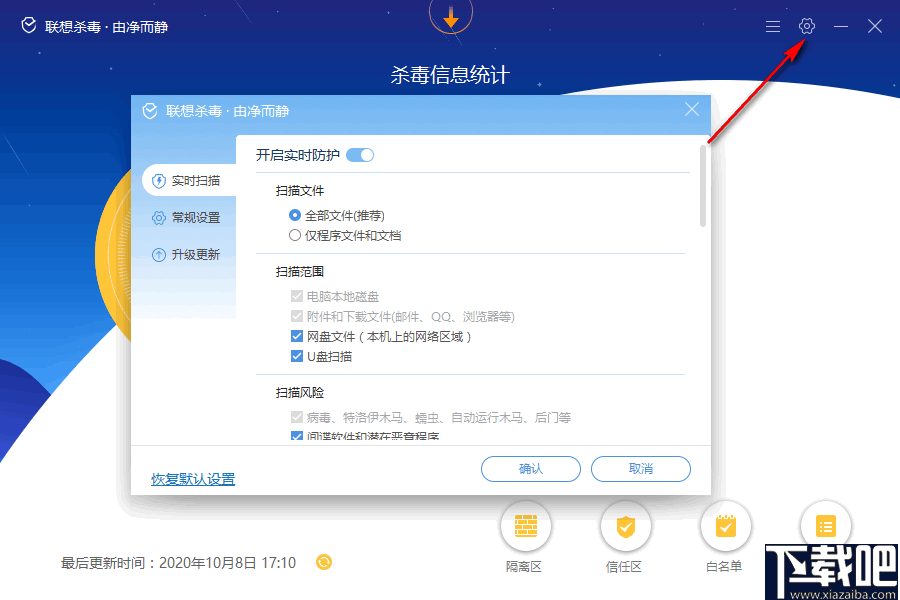
Task: Uncheck the U盘扫描 option
Action: 297,357
